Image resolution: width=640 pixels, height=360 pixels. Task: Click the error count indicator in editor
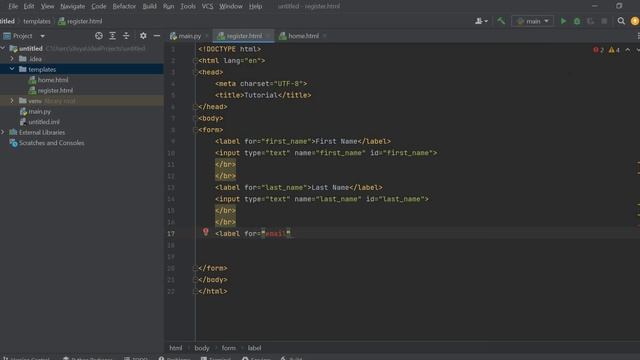(598, 50)
